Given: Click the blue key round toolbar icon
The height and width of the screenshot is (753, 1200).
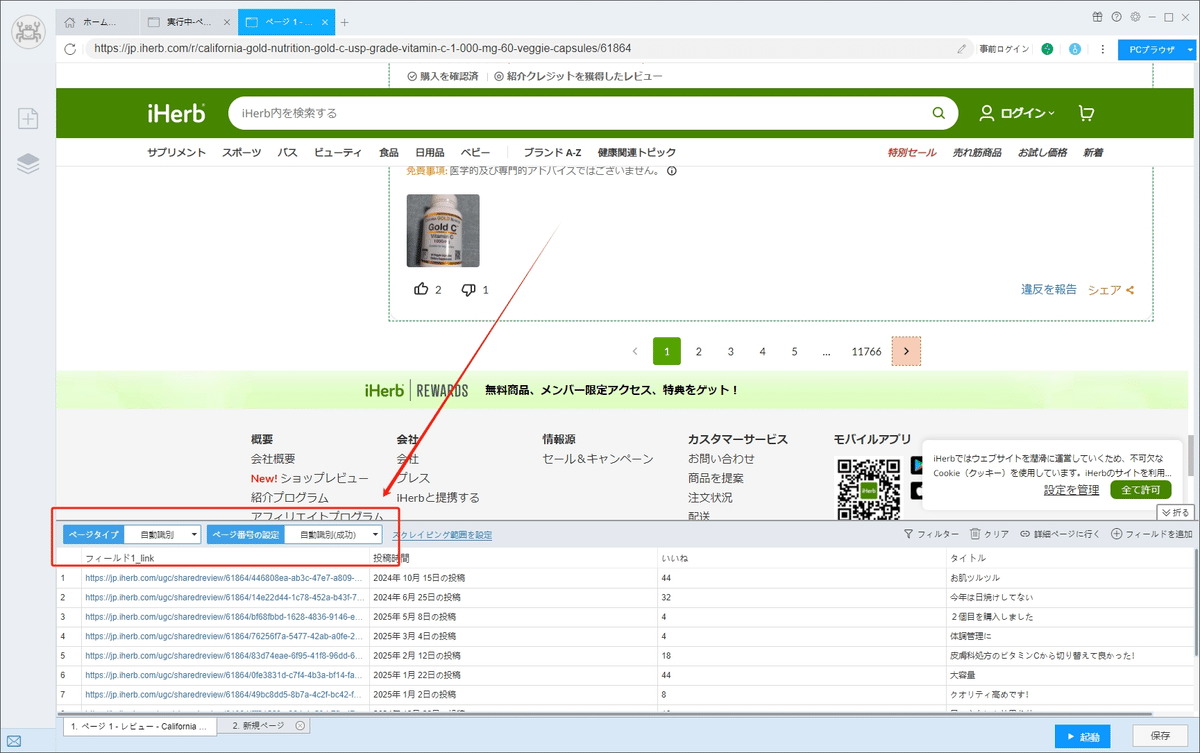Looking at the screenshot, I should pyautogui.click(x=1075, y=48).
